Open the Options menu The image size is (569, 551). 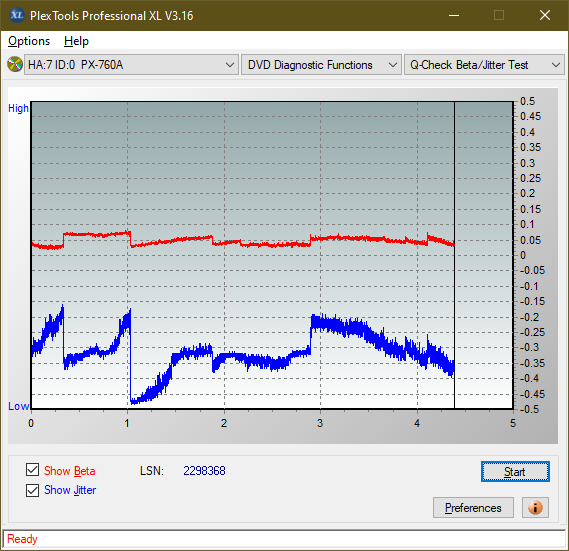29,41
